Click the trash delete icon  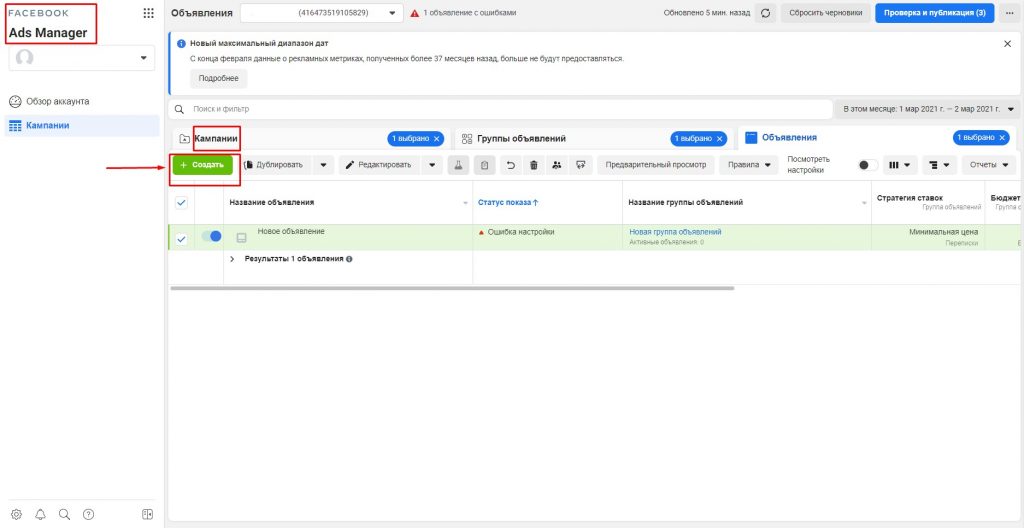pyautogui.click(x=534, y=165)
